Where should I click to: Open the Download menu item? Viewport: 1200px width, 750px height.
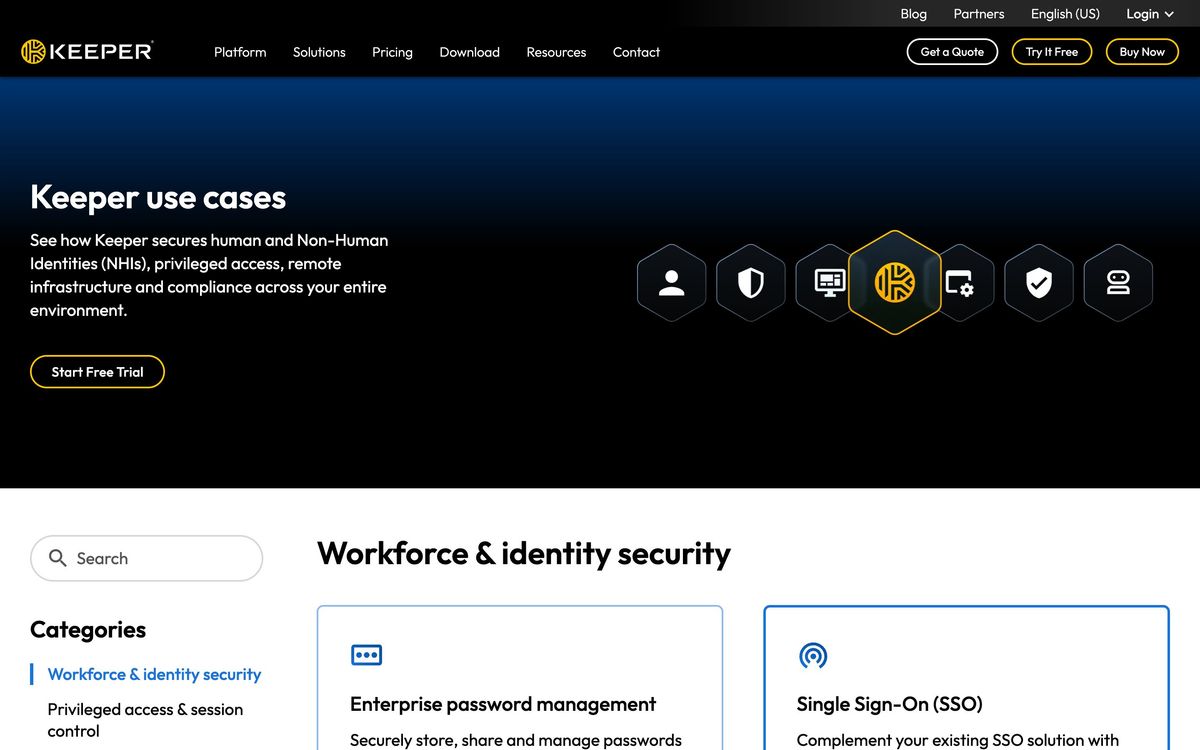pos(469,52)
